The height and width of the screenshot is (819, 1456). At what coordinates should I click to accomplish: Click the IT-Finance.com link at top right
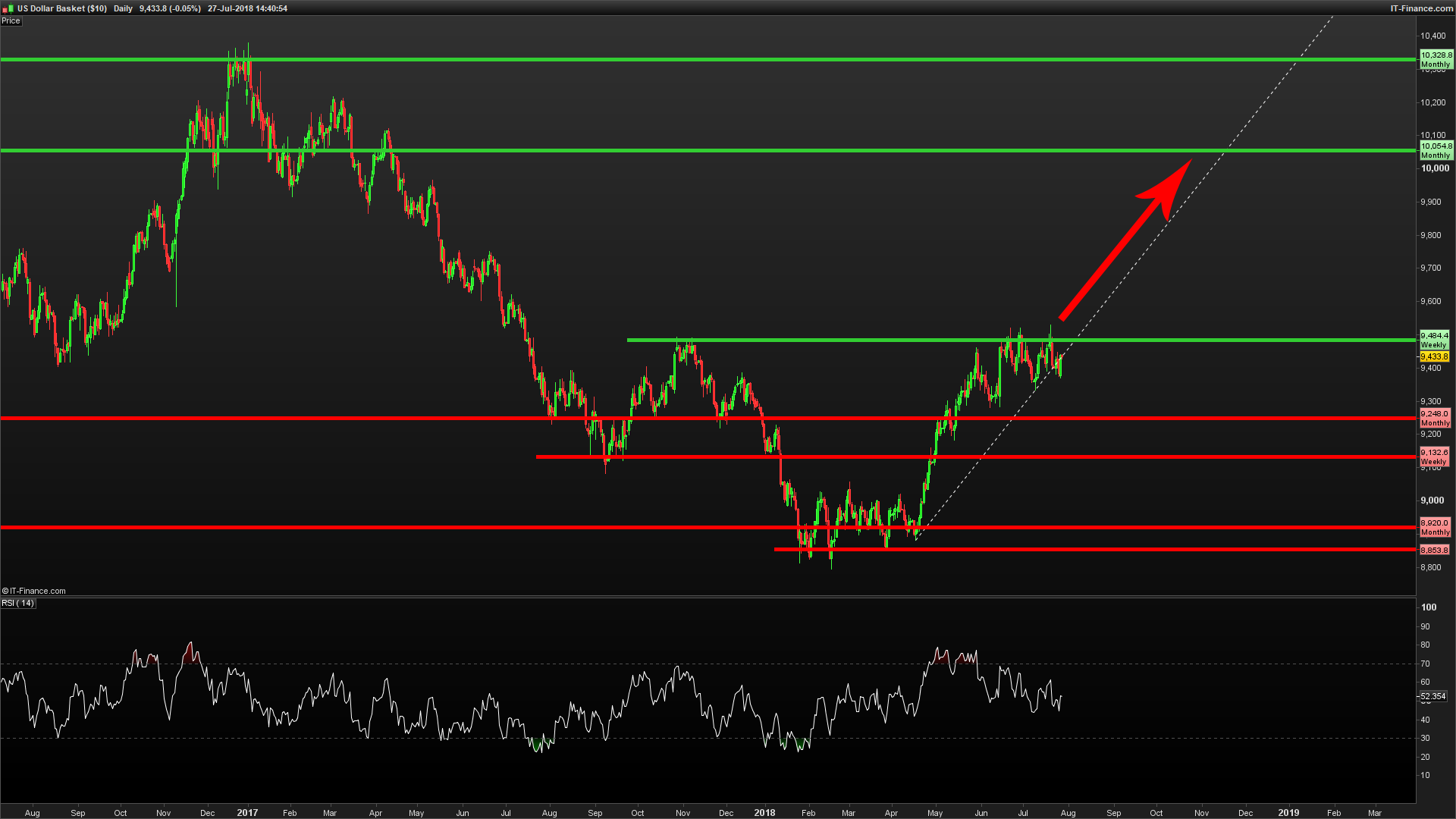(x=1421, y=8)
